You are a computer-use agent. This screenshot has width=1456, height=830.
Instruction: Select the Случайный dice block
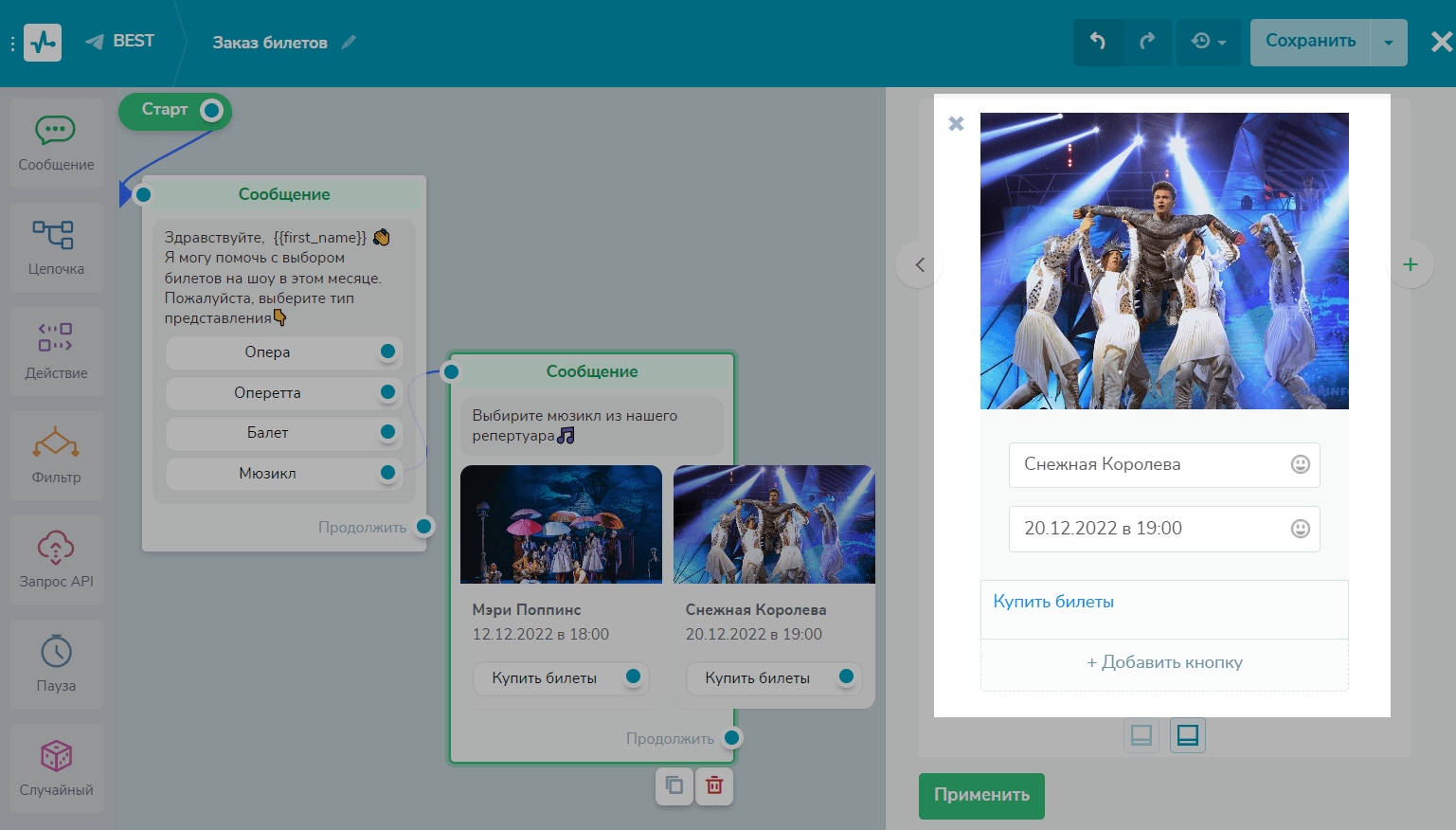pyautogui.click(x=56, y=768)
